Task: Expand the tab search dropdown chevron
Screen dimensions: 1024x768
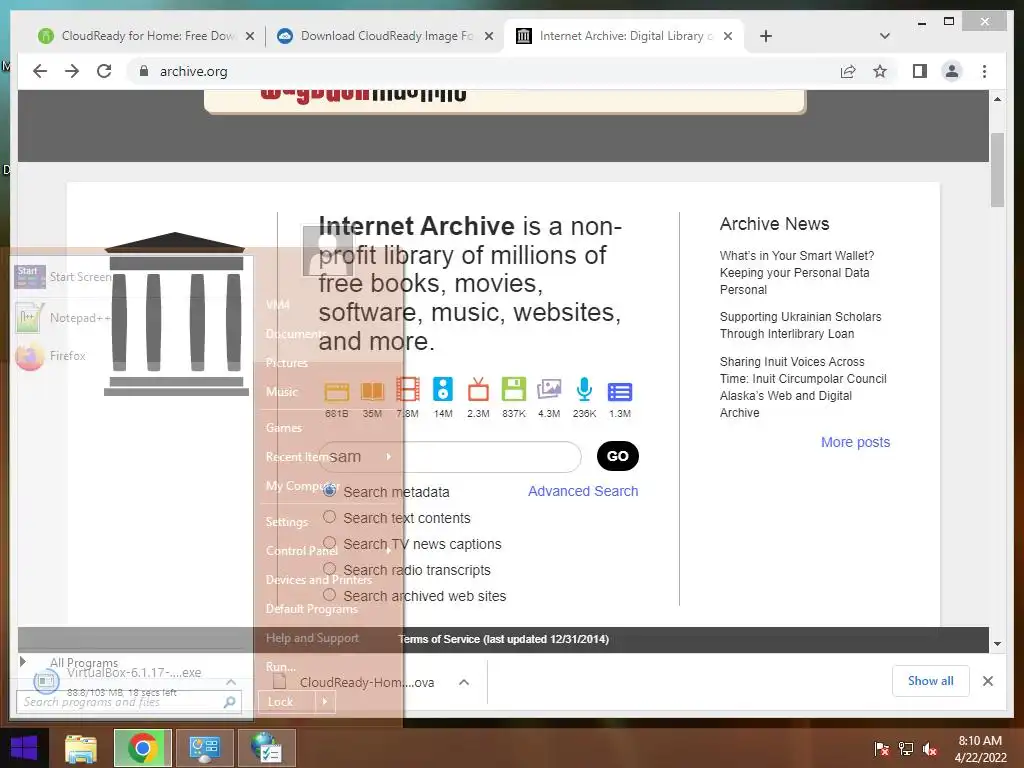Action: tap(885, 36)
